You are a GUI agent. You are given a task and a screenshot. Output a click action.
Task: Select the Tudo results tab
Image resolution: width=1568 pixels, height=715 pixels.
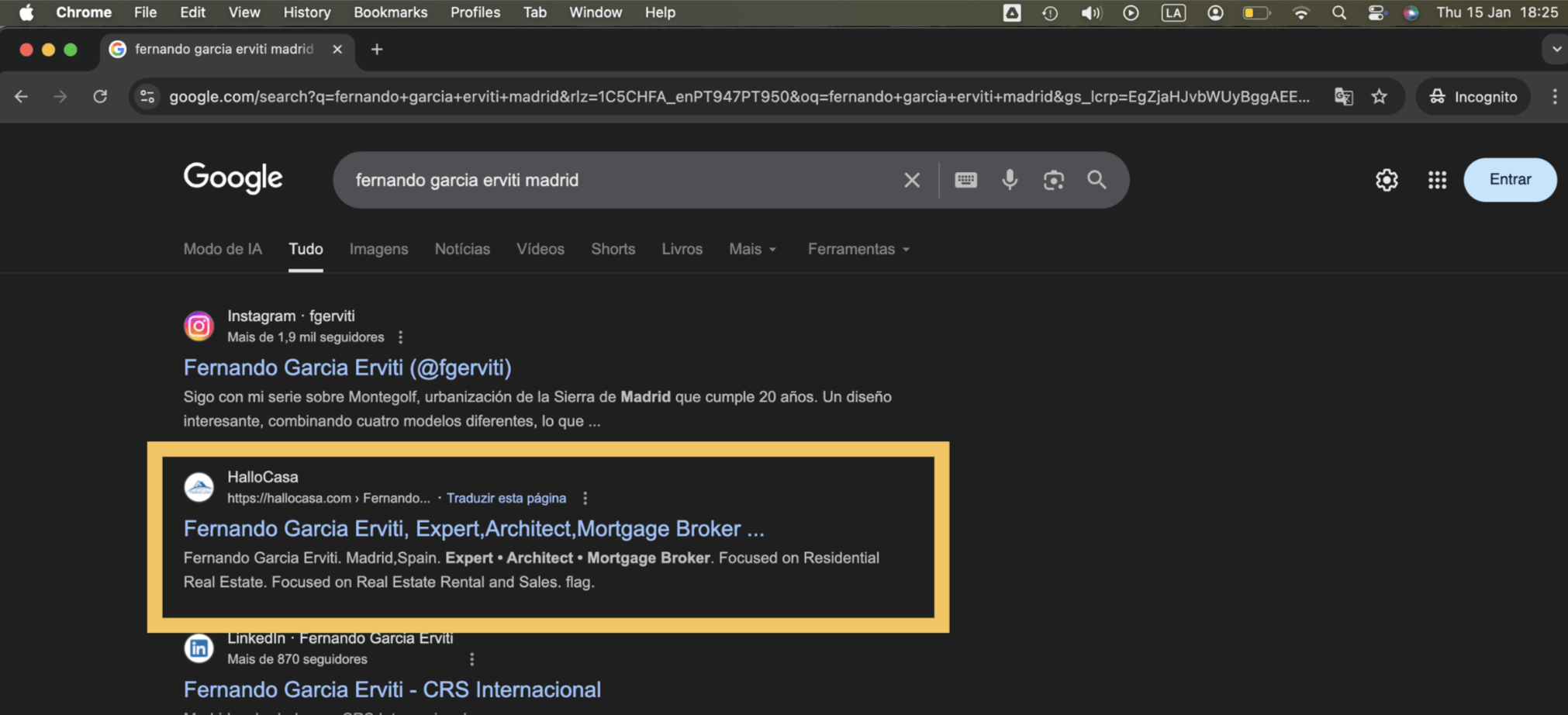click(306, 249)
